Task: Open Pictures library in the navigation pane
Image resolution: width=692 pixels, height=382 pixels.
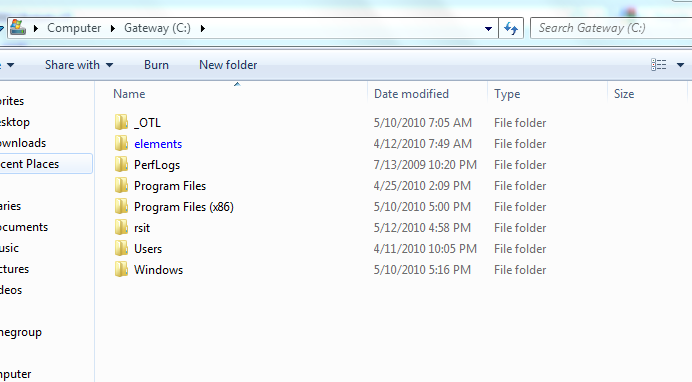Action: (x=15, y=269)
